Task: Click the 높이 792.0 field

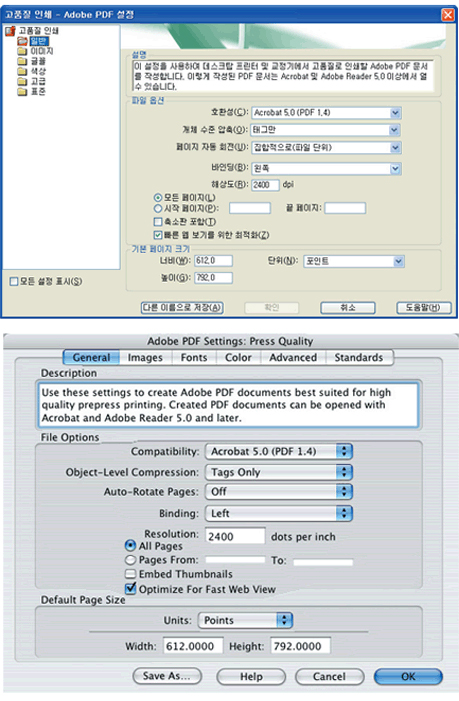Action: [214, 278]
